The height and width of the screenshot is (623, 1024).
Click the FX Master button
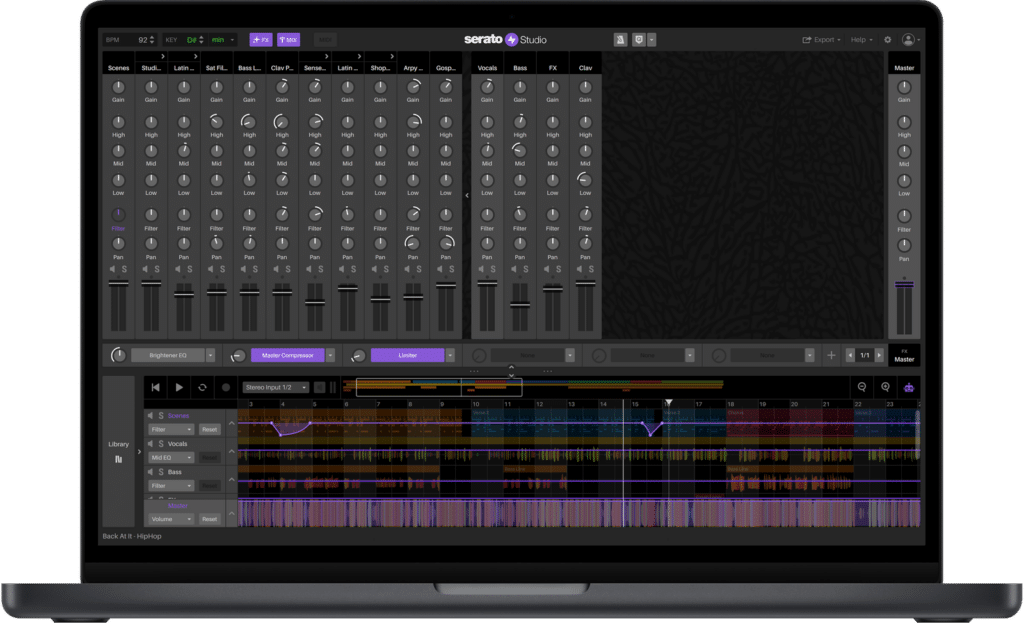(904, 355)
